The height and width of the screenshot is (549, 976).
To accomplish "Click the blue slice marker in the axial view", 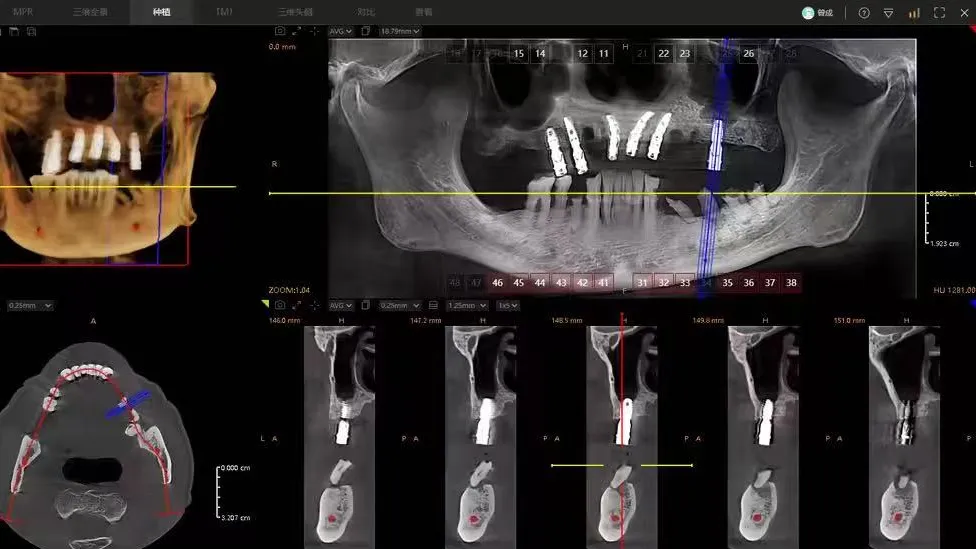I will coord(128,404).
